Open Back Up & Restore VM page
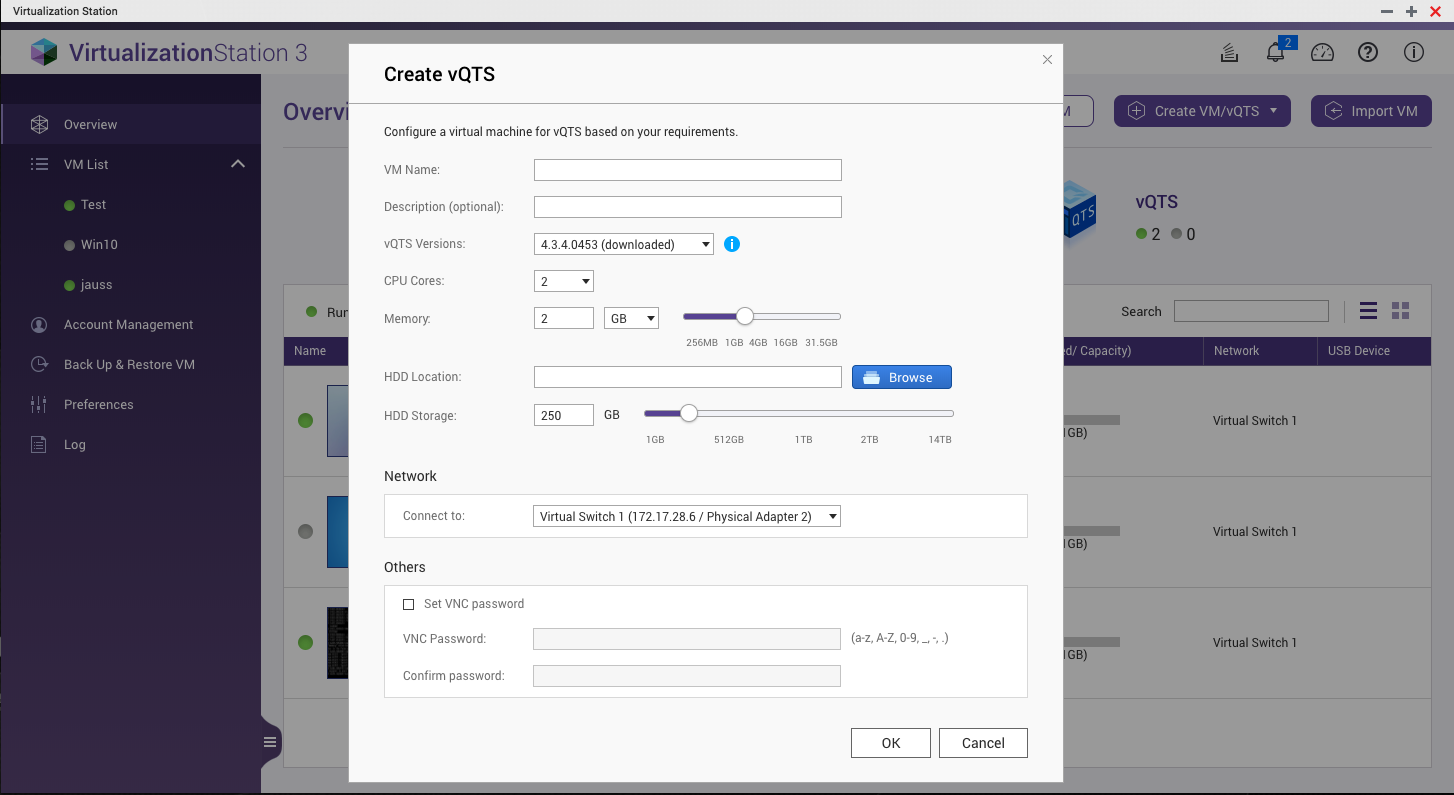This screenshot has height=795, width=1454. [x=129, y=365]
